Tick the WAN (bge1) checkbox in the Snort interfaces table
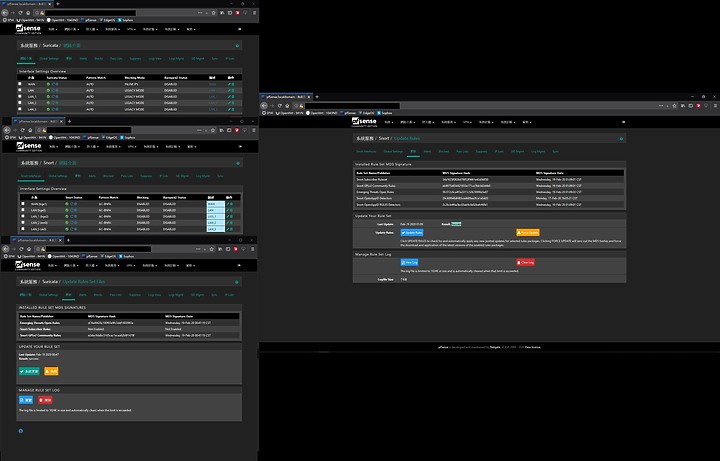The image size is (720, 461). pyautogui.click(x=23, y=203)
